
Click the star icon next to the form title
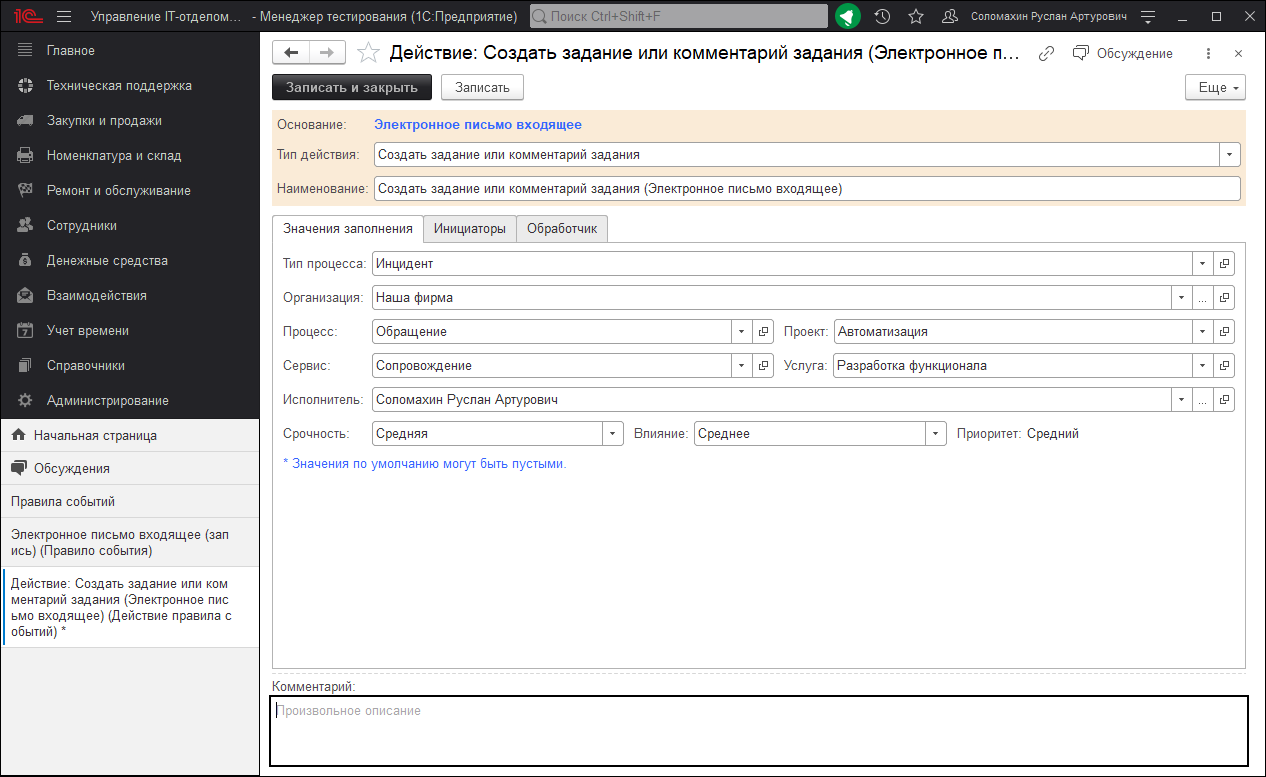point(368,53)
